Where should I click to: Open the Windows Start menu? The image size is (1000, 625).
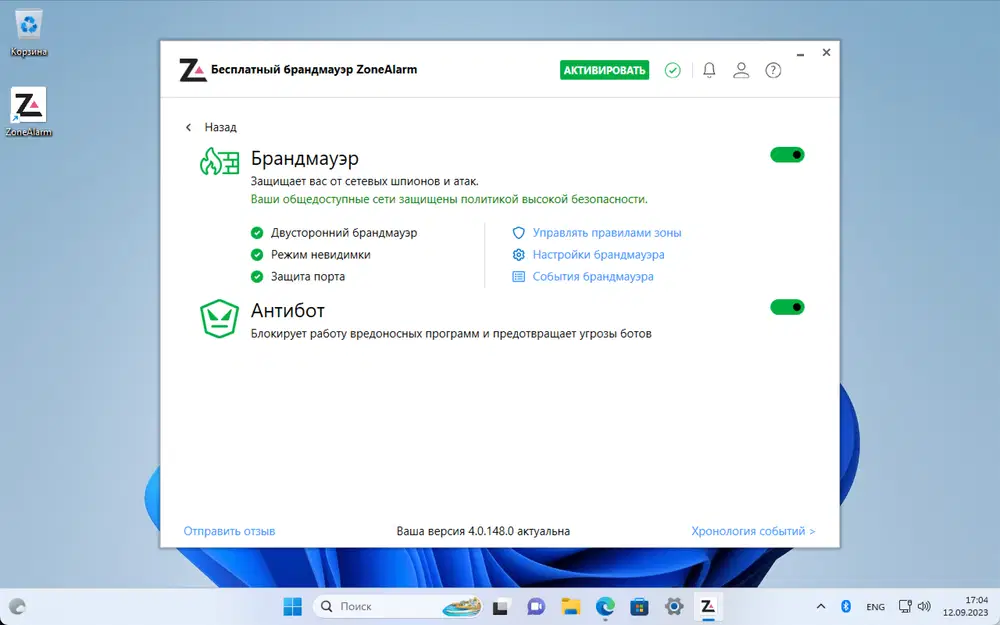pyautogui.click(x=293, y=606)
